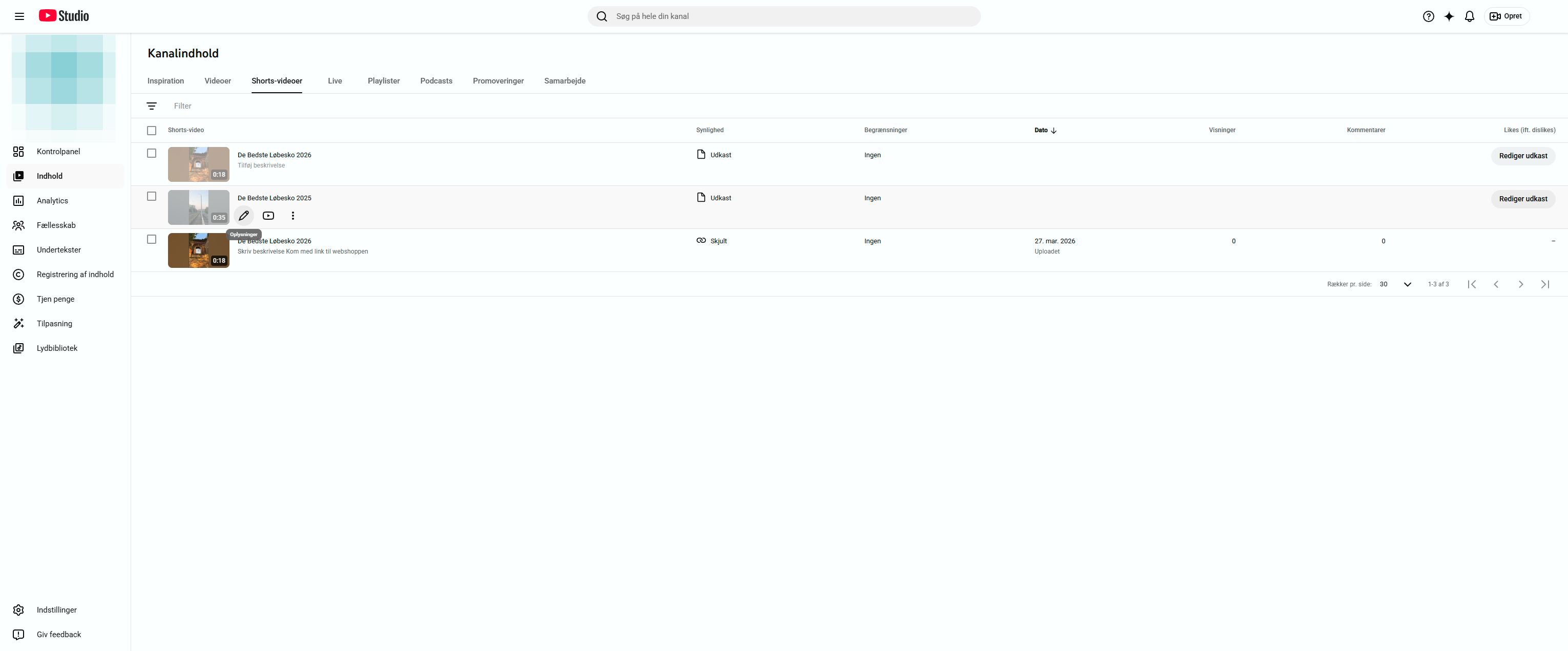Click the Synlighed column header
Screen dimensions: 1568x651
710,130
